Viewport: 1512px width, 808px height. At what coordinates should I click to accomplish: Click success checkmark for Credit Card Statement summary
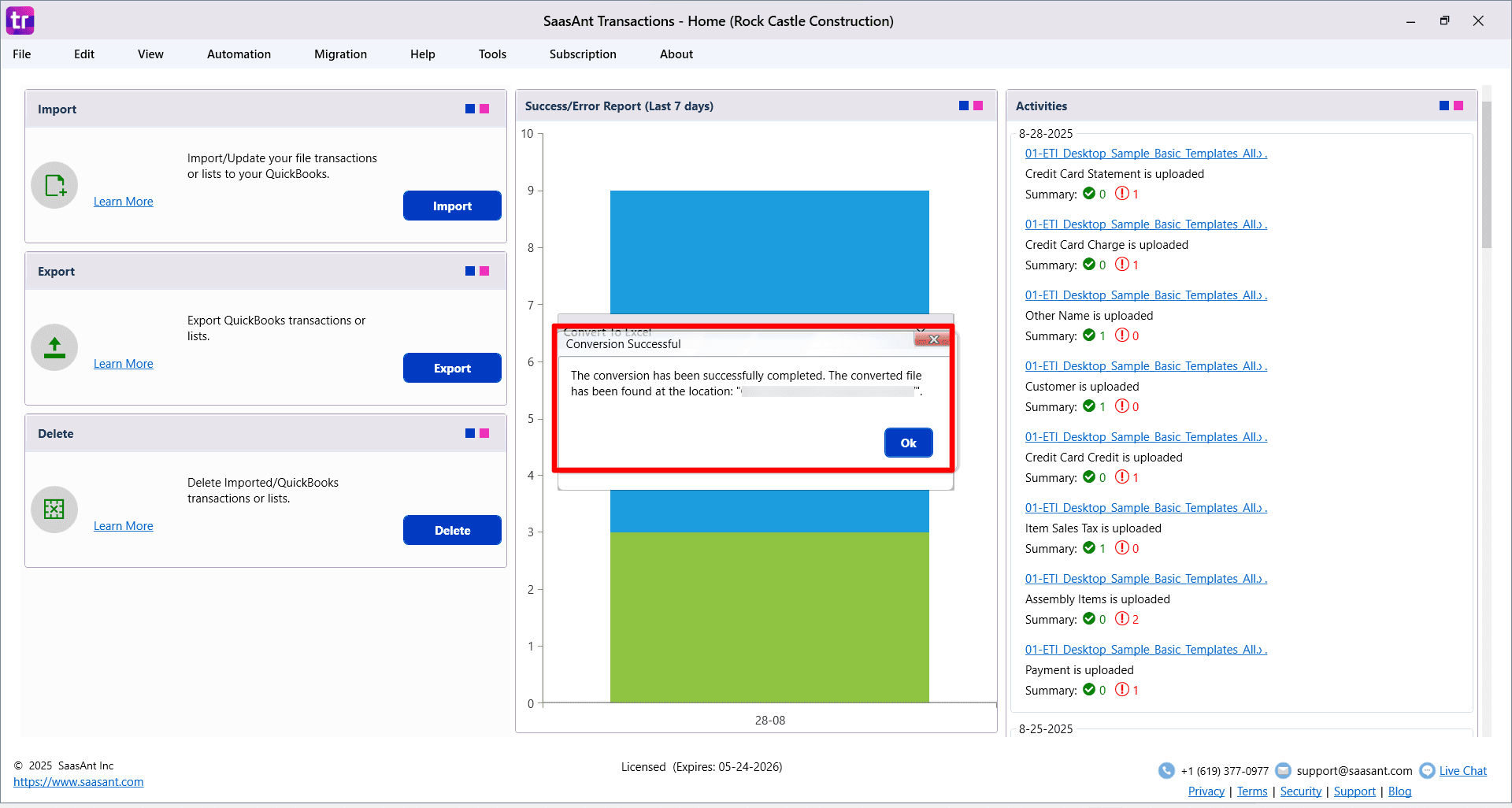click(x=1089, y=194)
